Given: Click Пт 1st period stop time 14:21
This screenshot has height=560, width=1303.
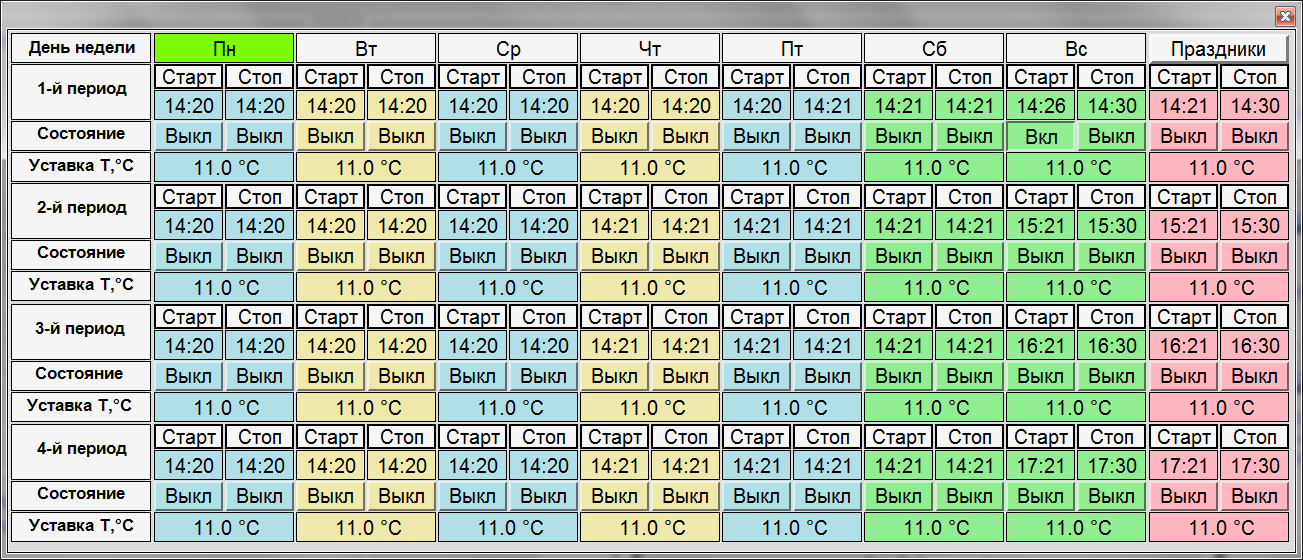Looking at the screenshot, I should 827,106.
